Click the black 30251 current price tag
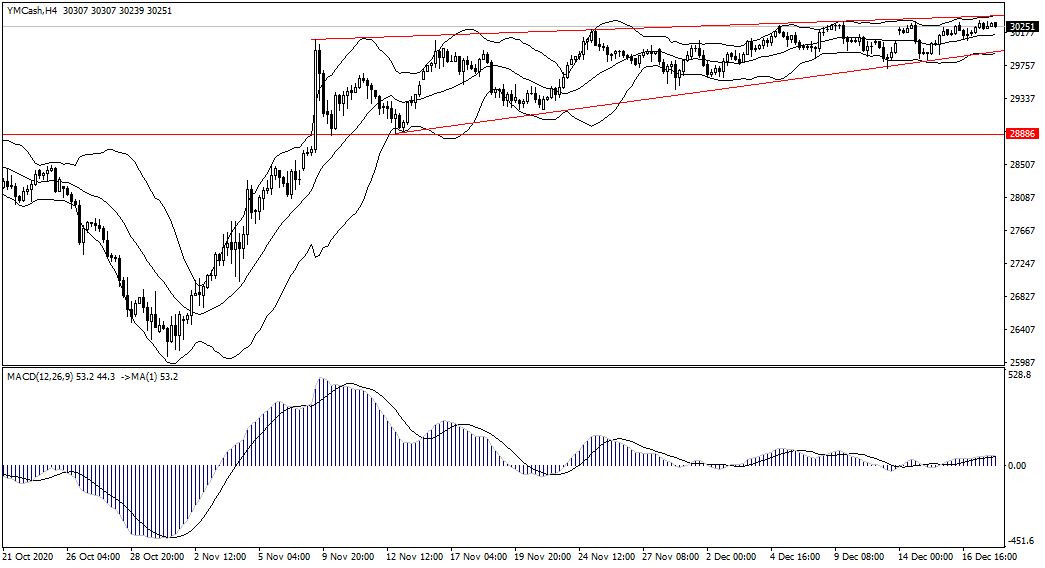 [x=1021, y=26]
